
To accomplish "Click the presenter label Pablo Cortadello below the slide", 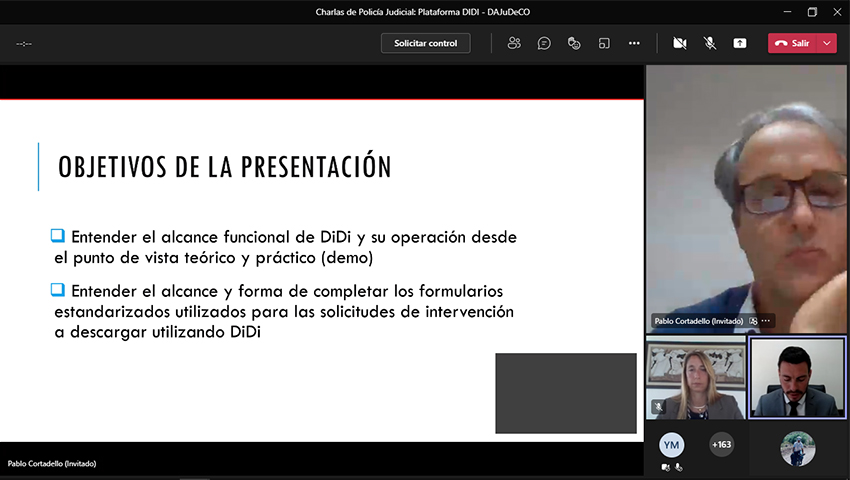I will coord(52,464).
